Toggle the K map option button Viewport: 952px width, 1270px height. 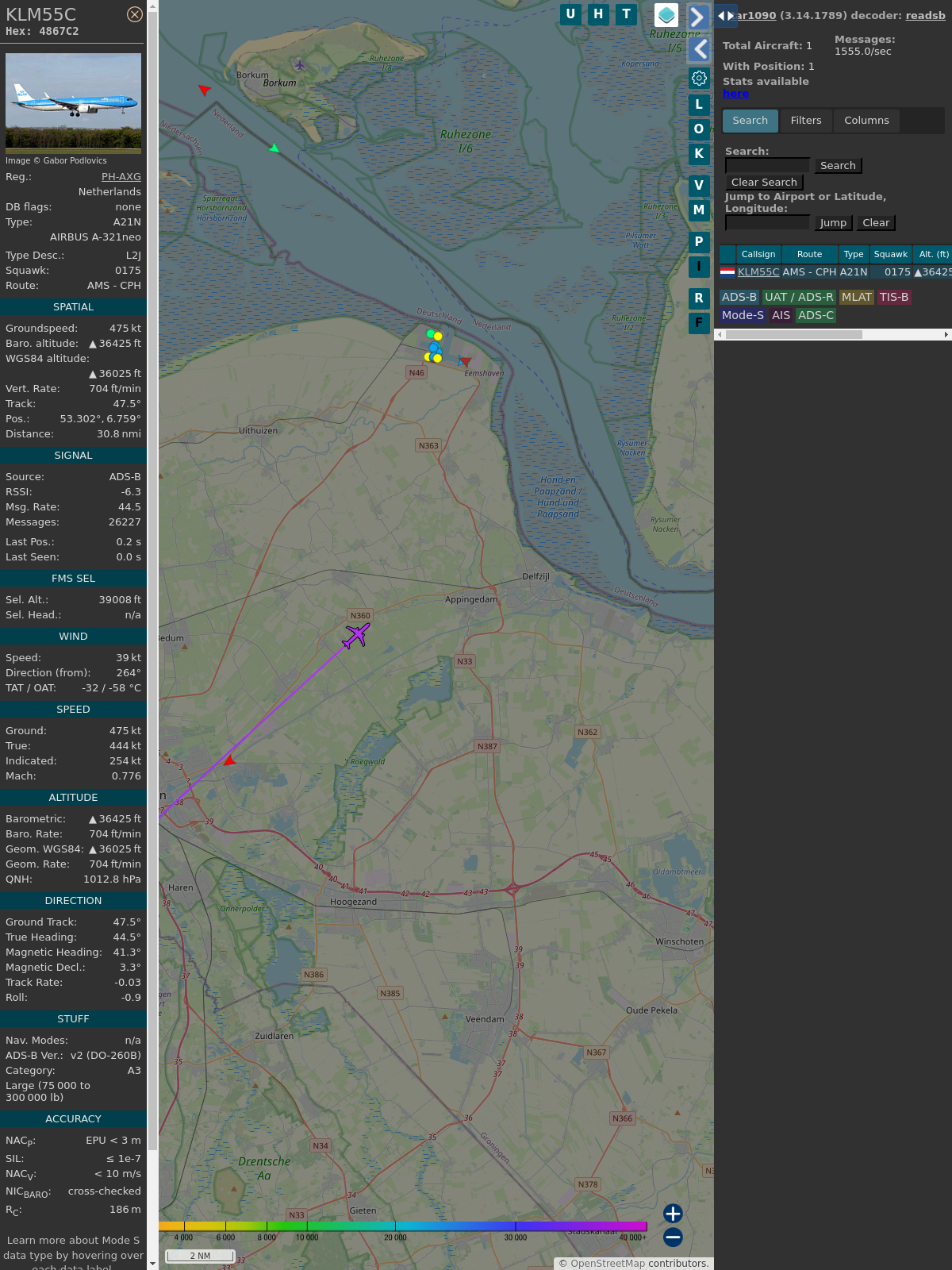699,154
